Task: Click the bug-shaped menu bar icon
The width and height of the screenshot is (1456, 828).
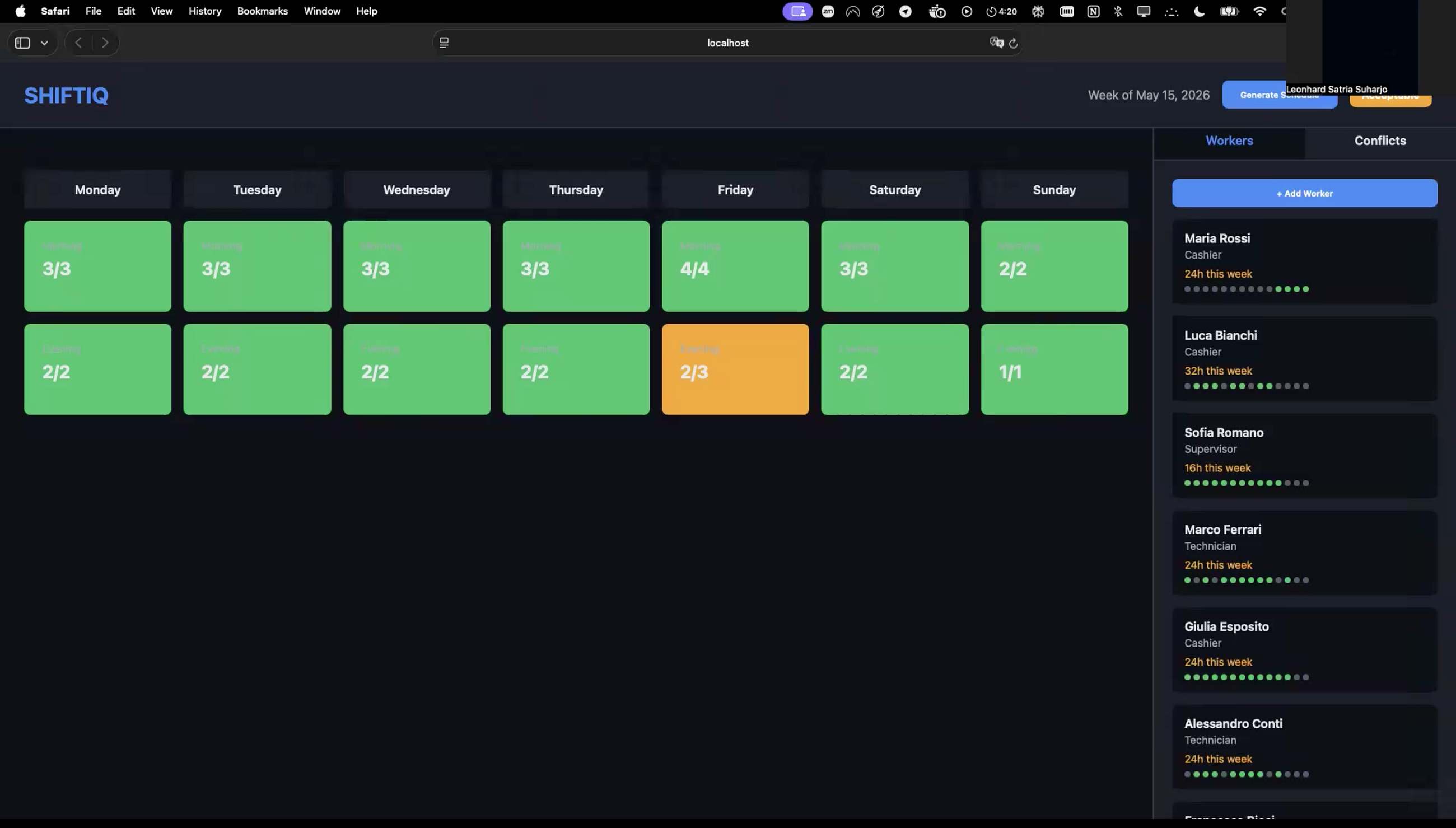Action: (1038, 11)
